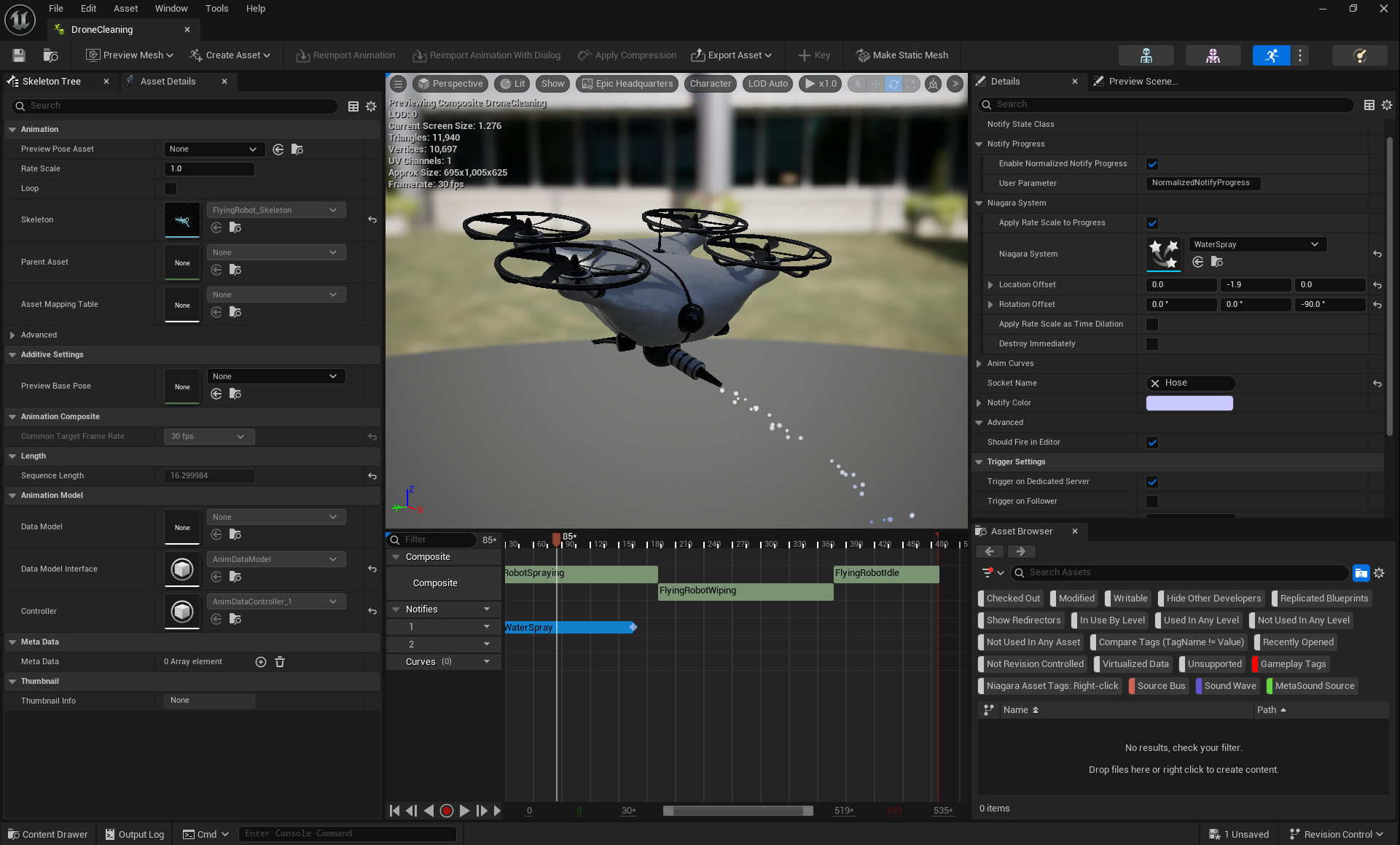Image resolution: width=1400 pixels, height=845 pixels.
Task: Open Skeleton editor mode icon
Action: 1146,55
